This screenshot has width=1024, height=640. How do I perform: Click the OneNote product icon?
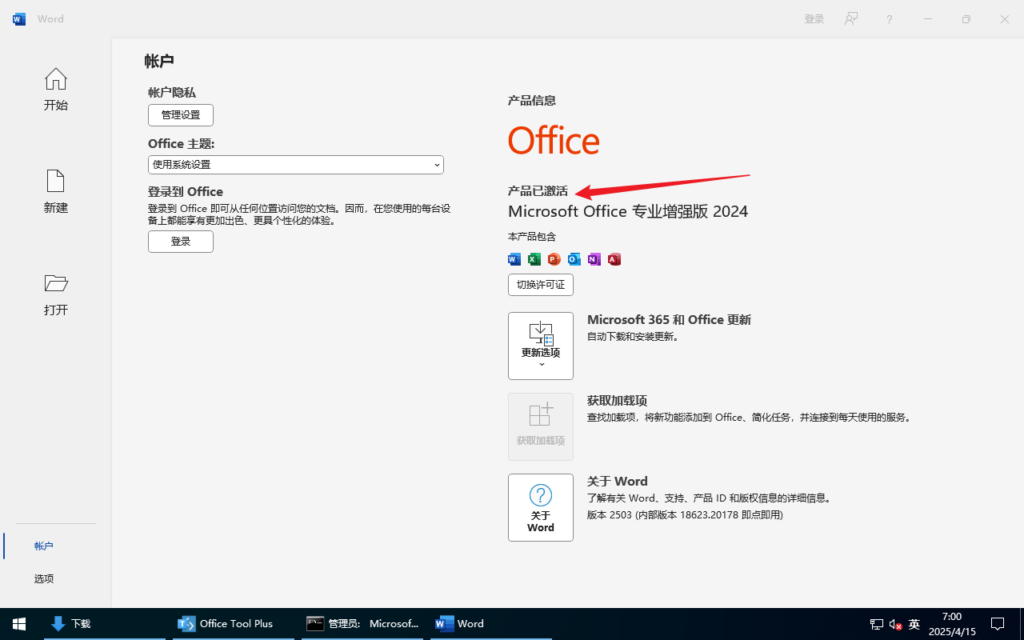[594, 259]
